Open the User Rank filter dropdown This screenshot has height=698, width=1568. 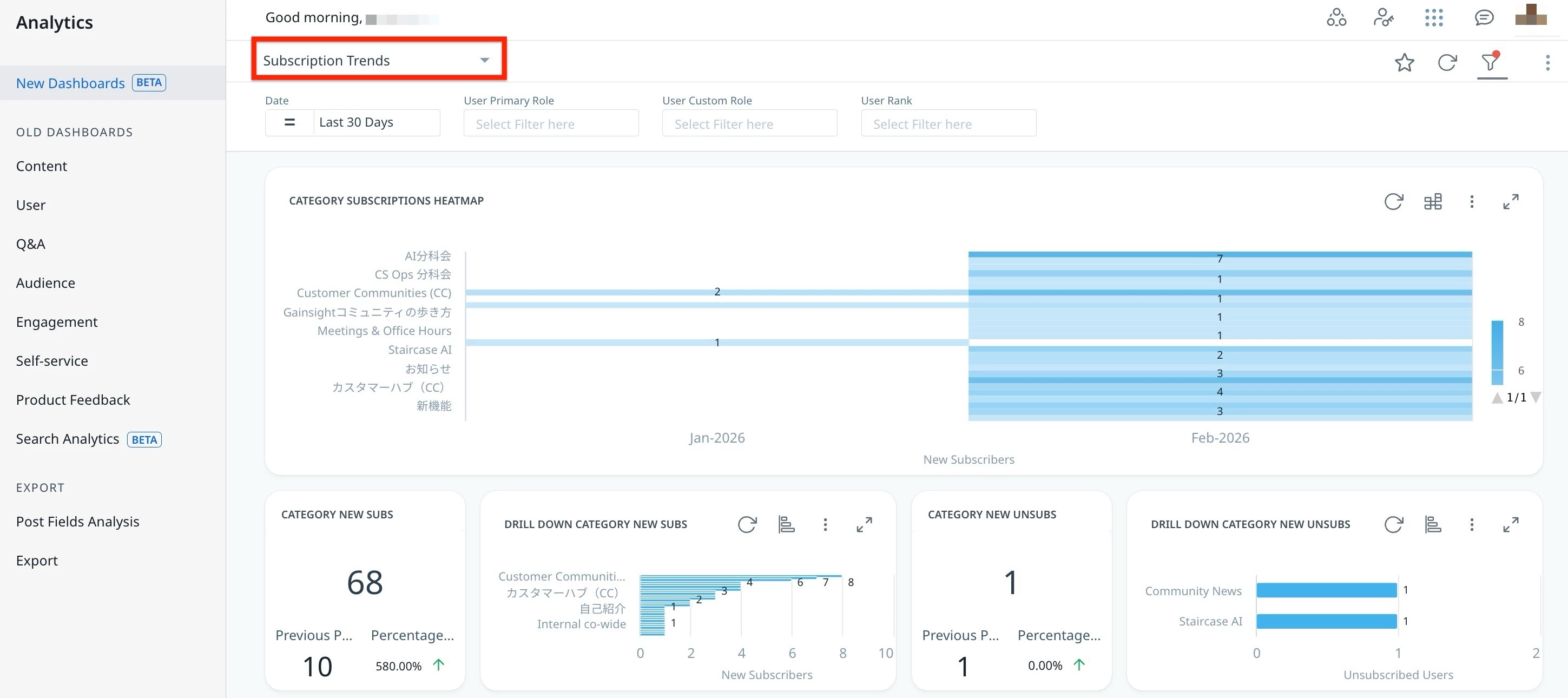coord(948,123)
